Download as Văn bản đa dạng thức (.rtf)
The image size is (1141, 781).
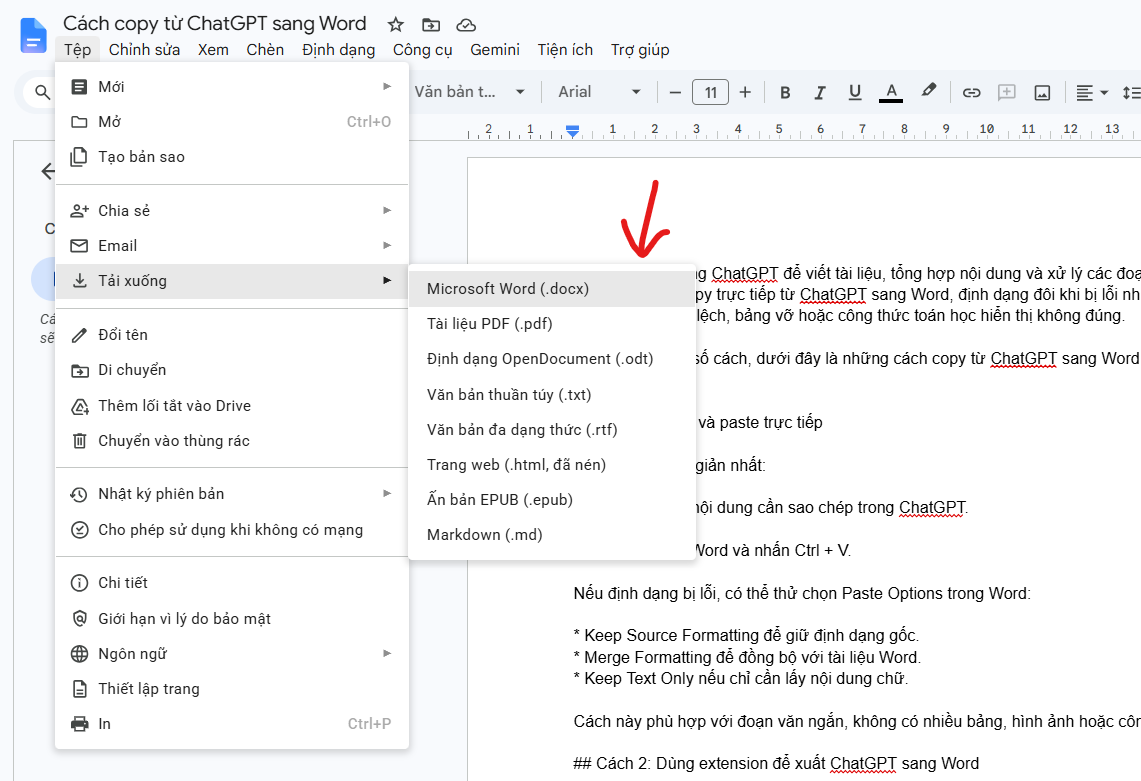(552, 429)
